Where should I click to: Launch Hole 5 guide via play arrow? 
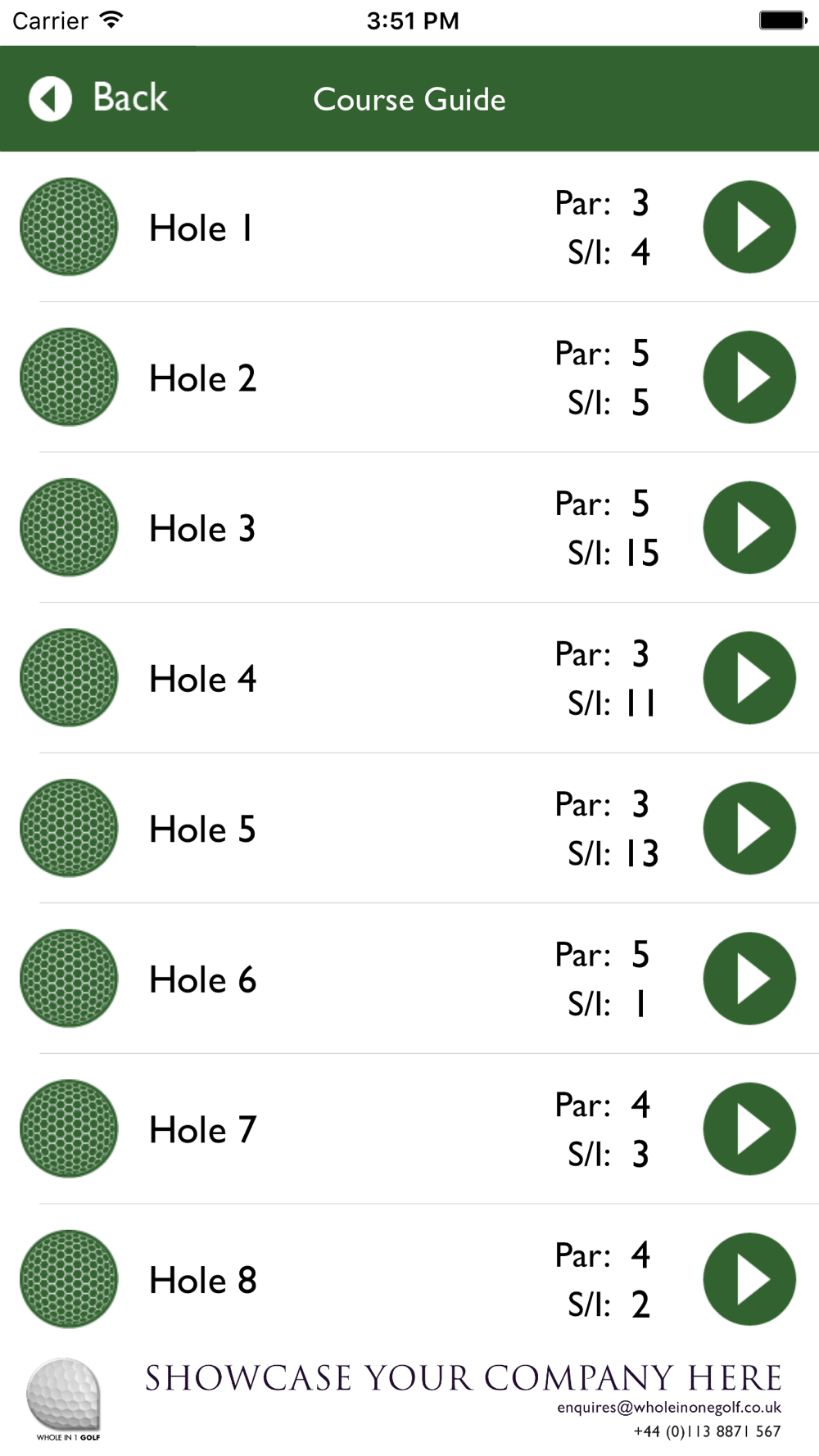(749, 828)
